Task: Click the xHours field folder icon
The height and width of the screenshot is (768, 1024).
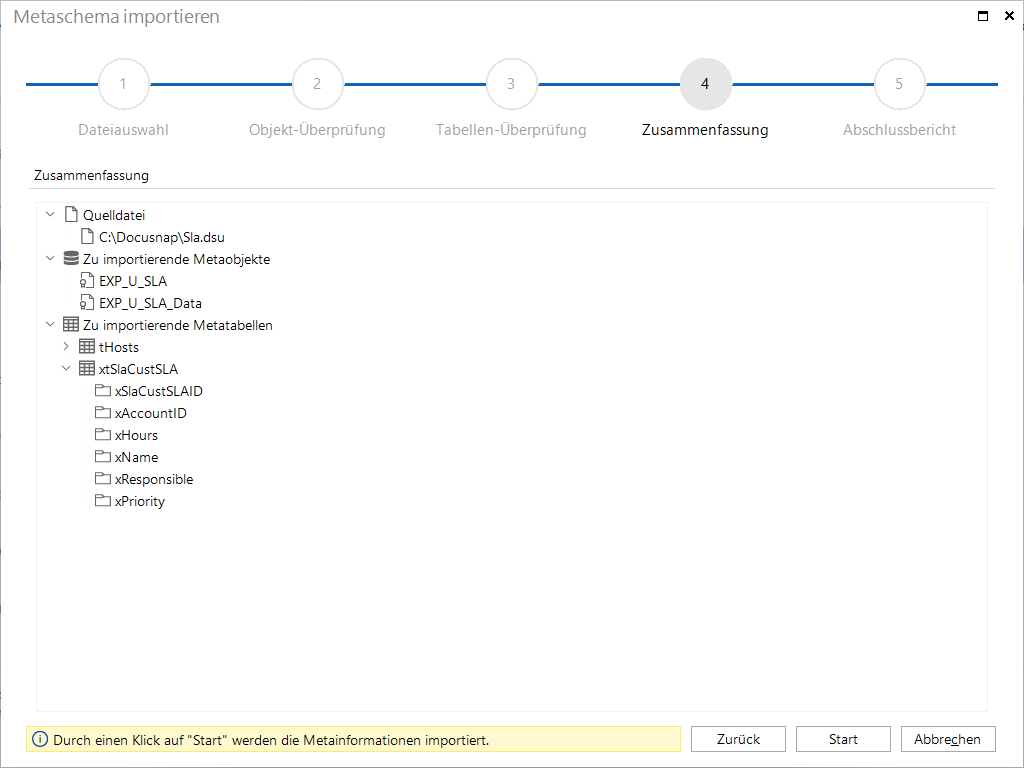Action: pos(103,434)
